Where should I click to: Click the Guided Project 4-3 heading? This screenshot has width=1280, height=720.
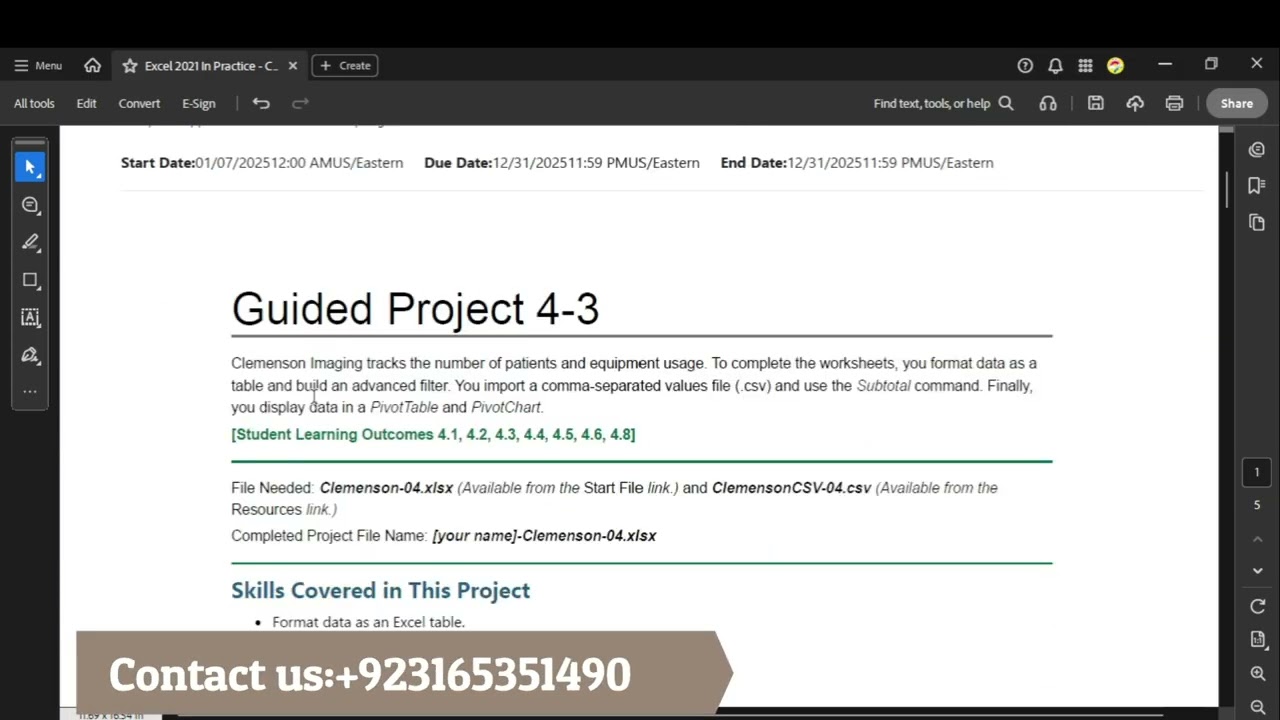[415, 309]
